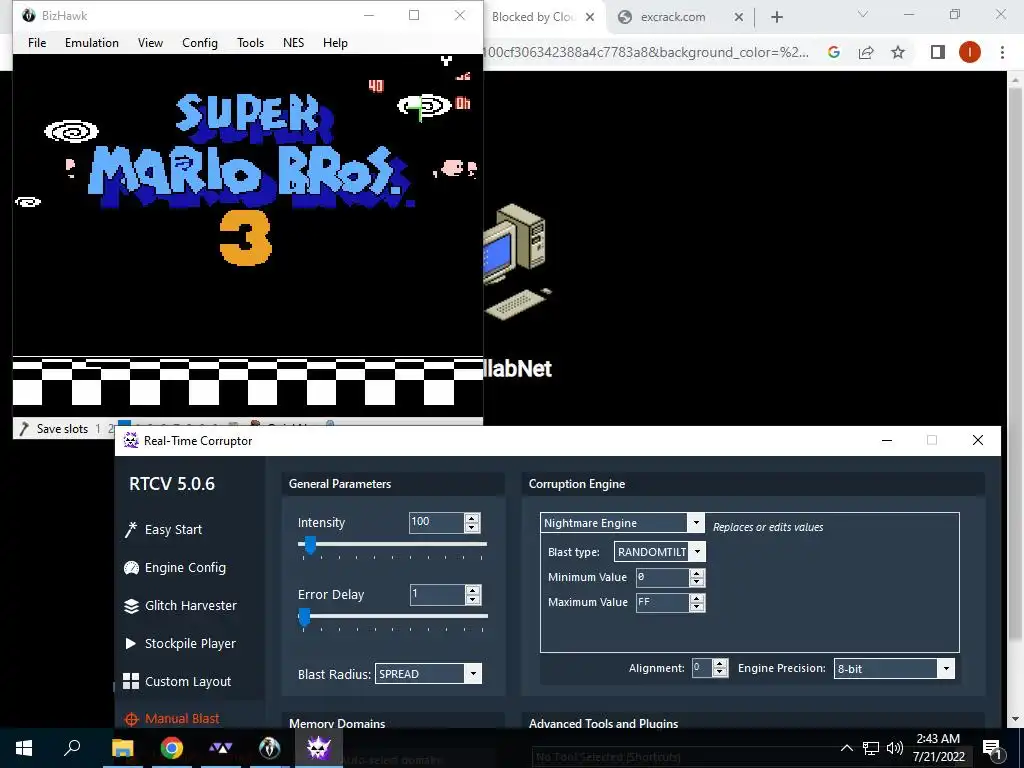This screenshot has height=768, width=1024.
Task: Open the Chrome profile avatar
Action: 970,52
